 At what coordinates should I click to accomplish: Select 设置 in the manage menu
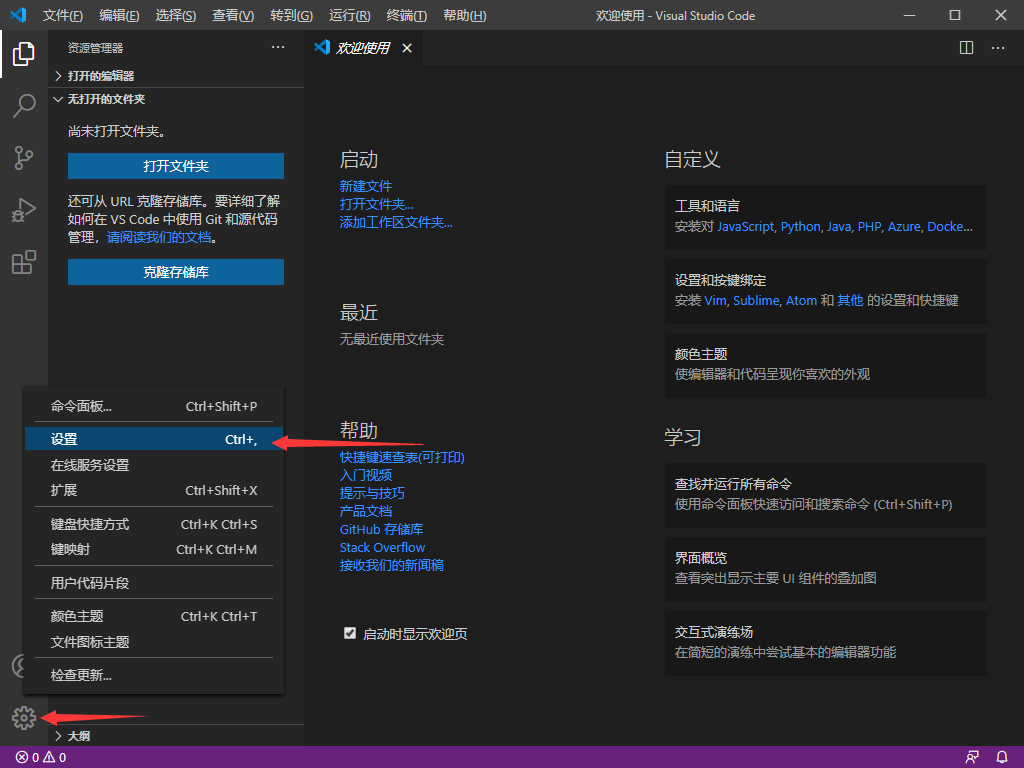[154, 440]
